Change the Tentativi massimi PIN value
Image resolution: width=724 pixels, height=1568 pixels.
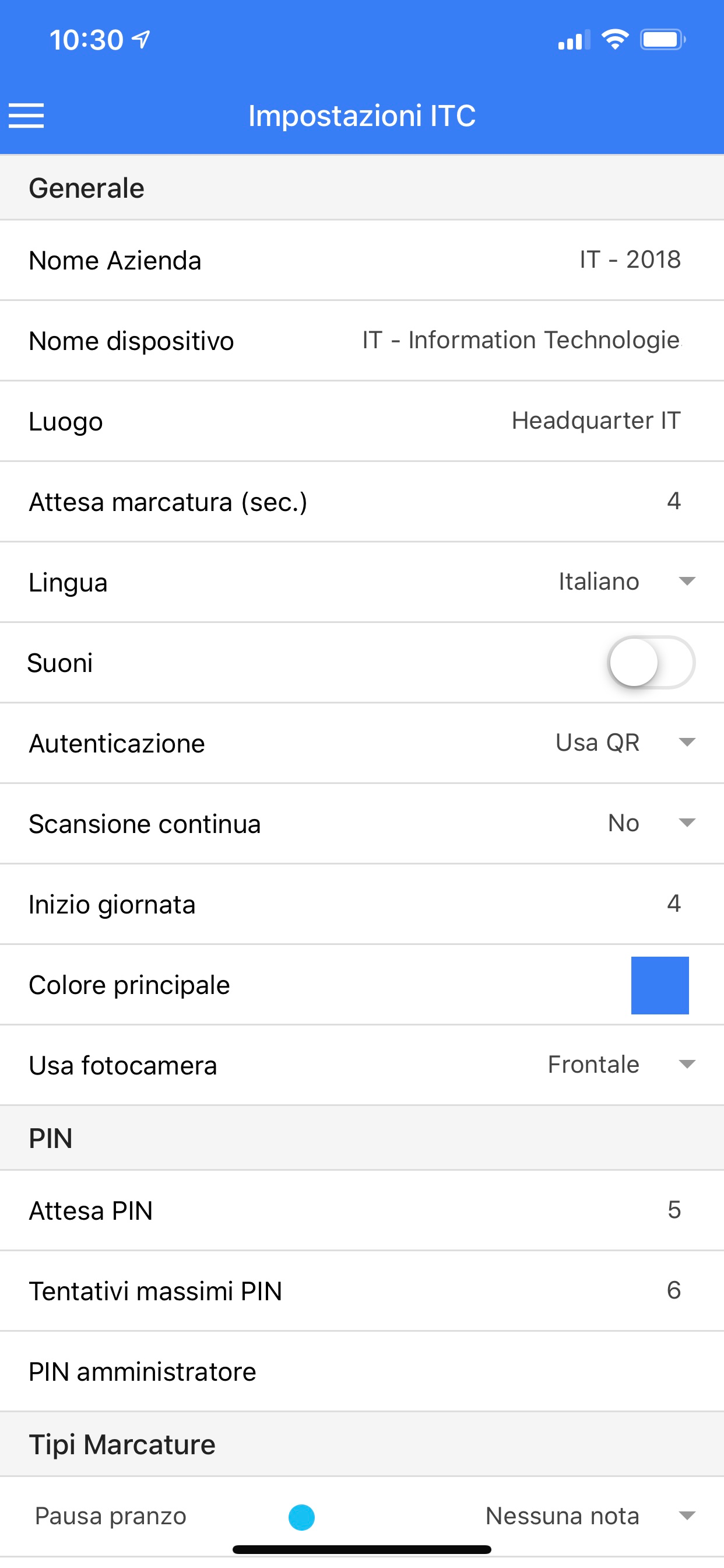(x=673, y=1290)
